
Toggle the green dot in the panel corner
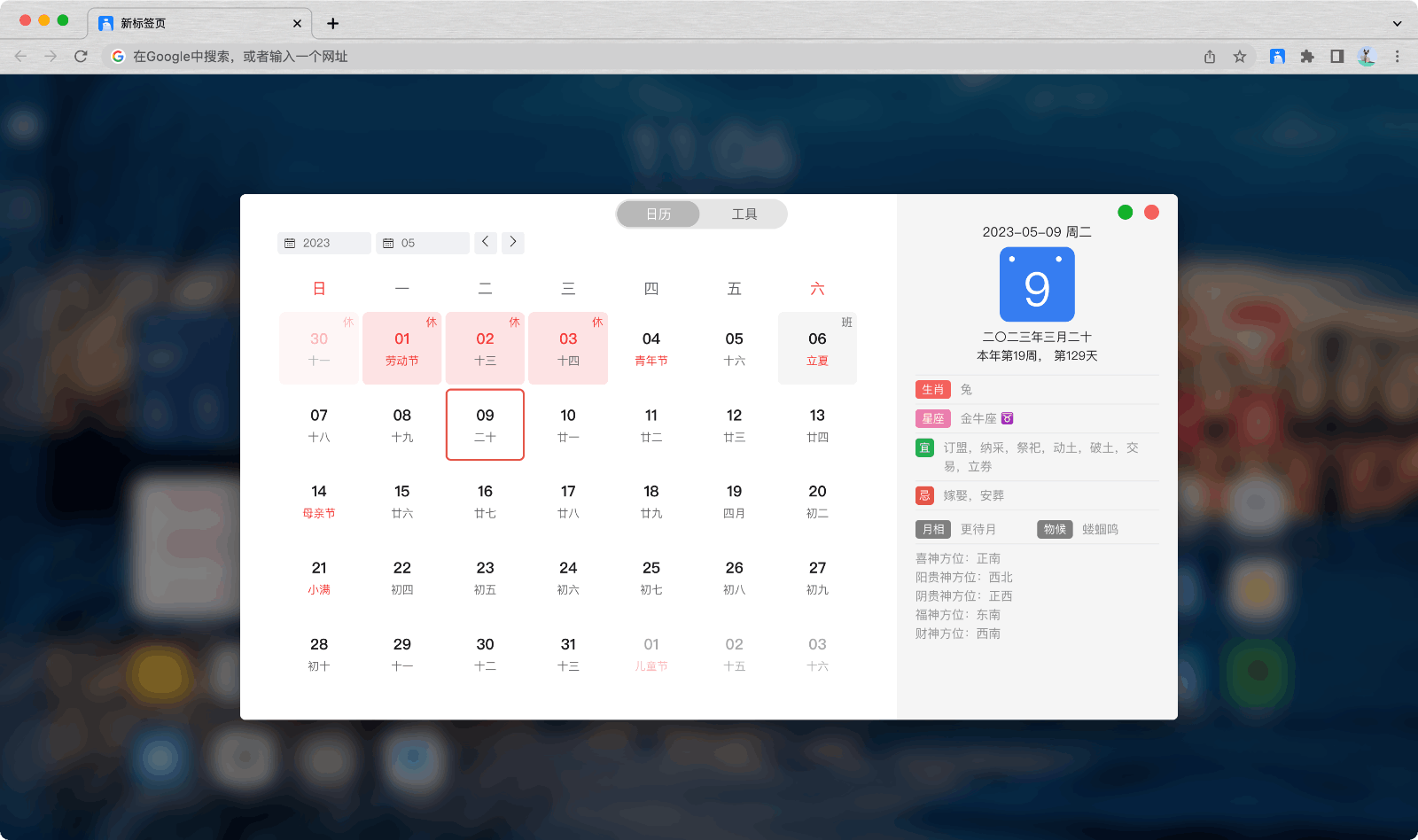pos(1125,213)
